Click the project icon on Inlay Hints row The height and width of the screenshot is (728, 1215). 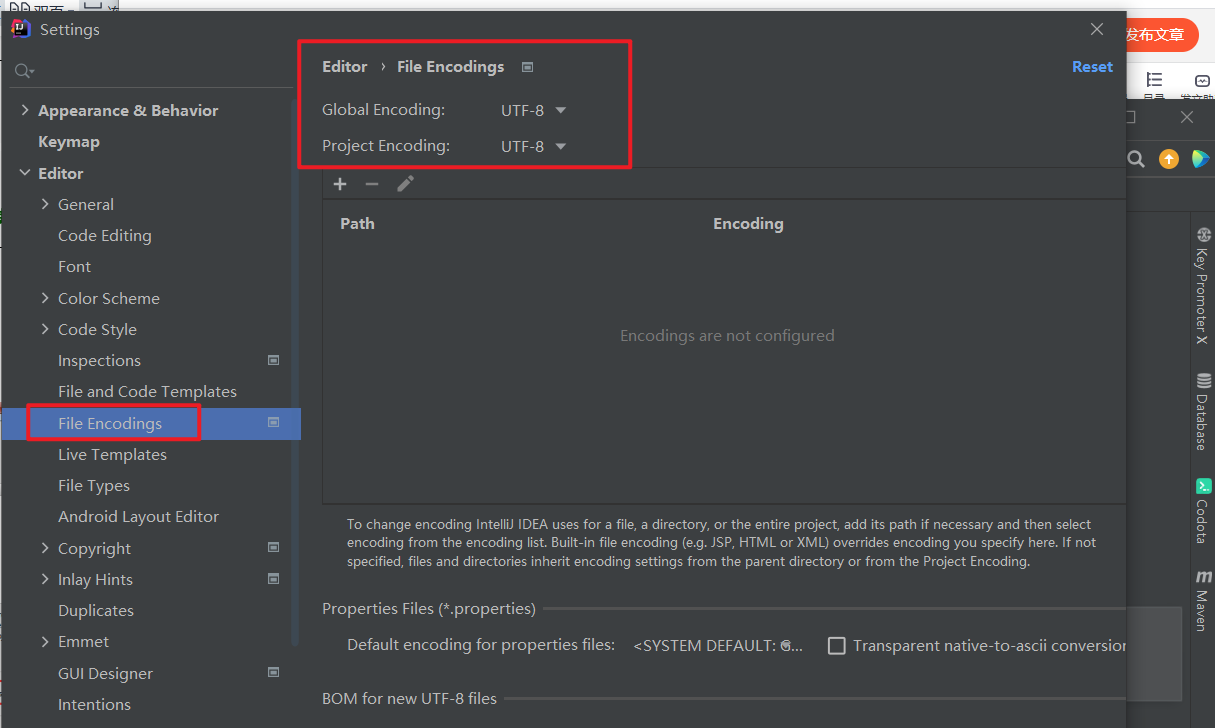[x=274, y=579]
